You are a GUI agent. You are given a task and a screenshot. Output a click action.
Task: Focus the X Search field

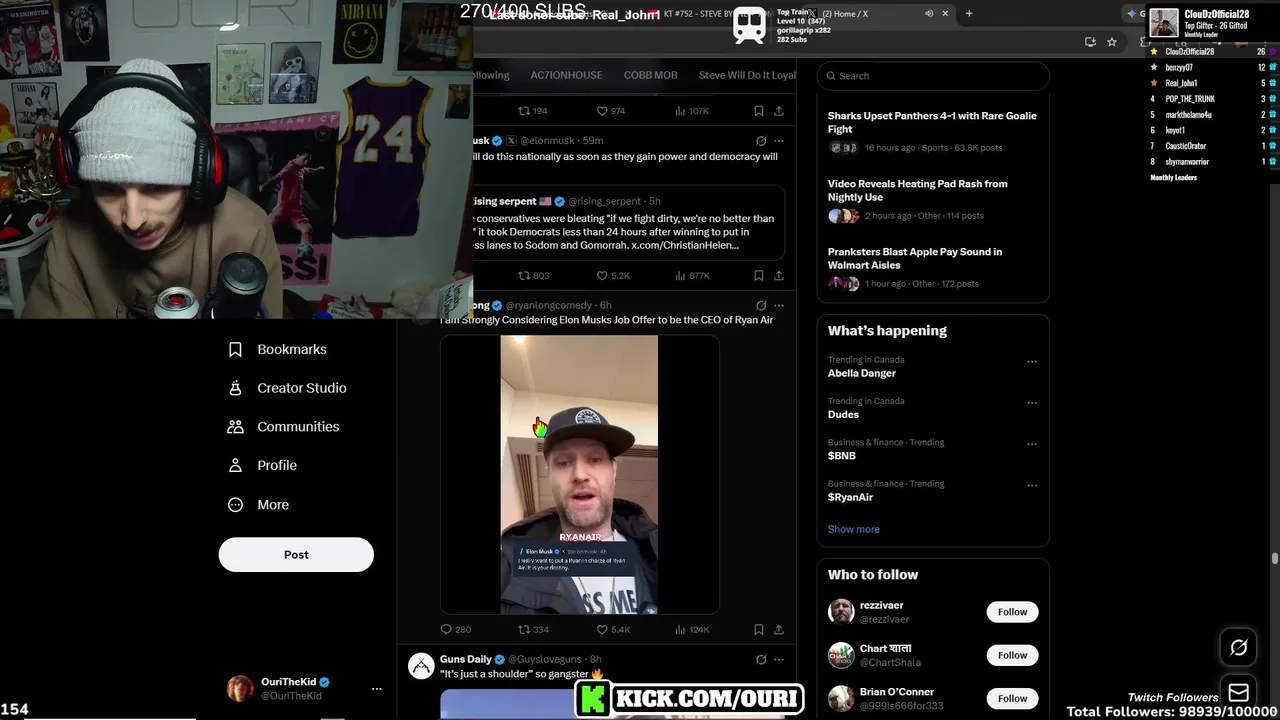(x=933, y=76)
